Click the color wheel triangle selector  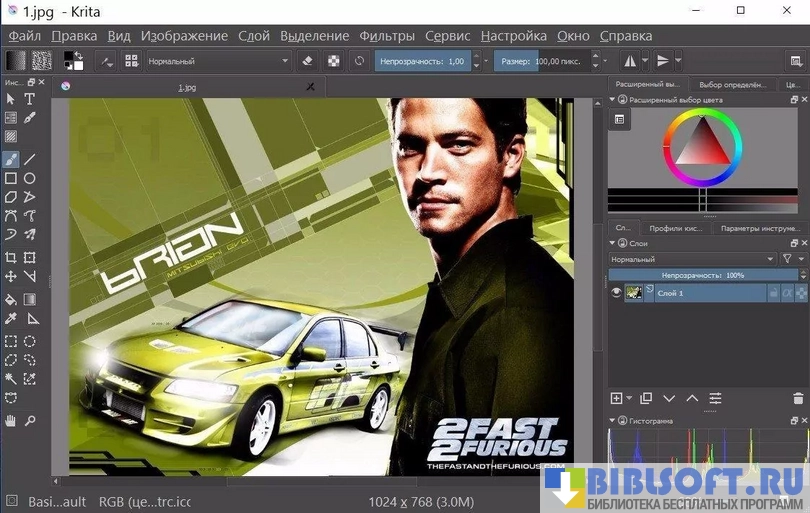[705, 147]
